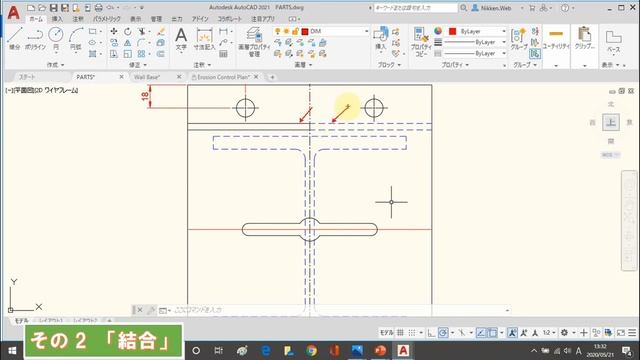
Task: Expand the 修正 (Modify) panel
Action: (x=138, y=65)
